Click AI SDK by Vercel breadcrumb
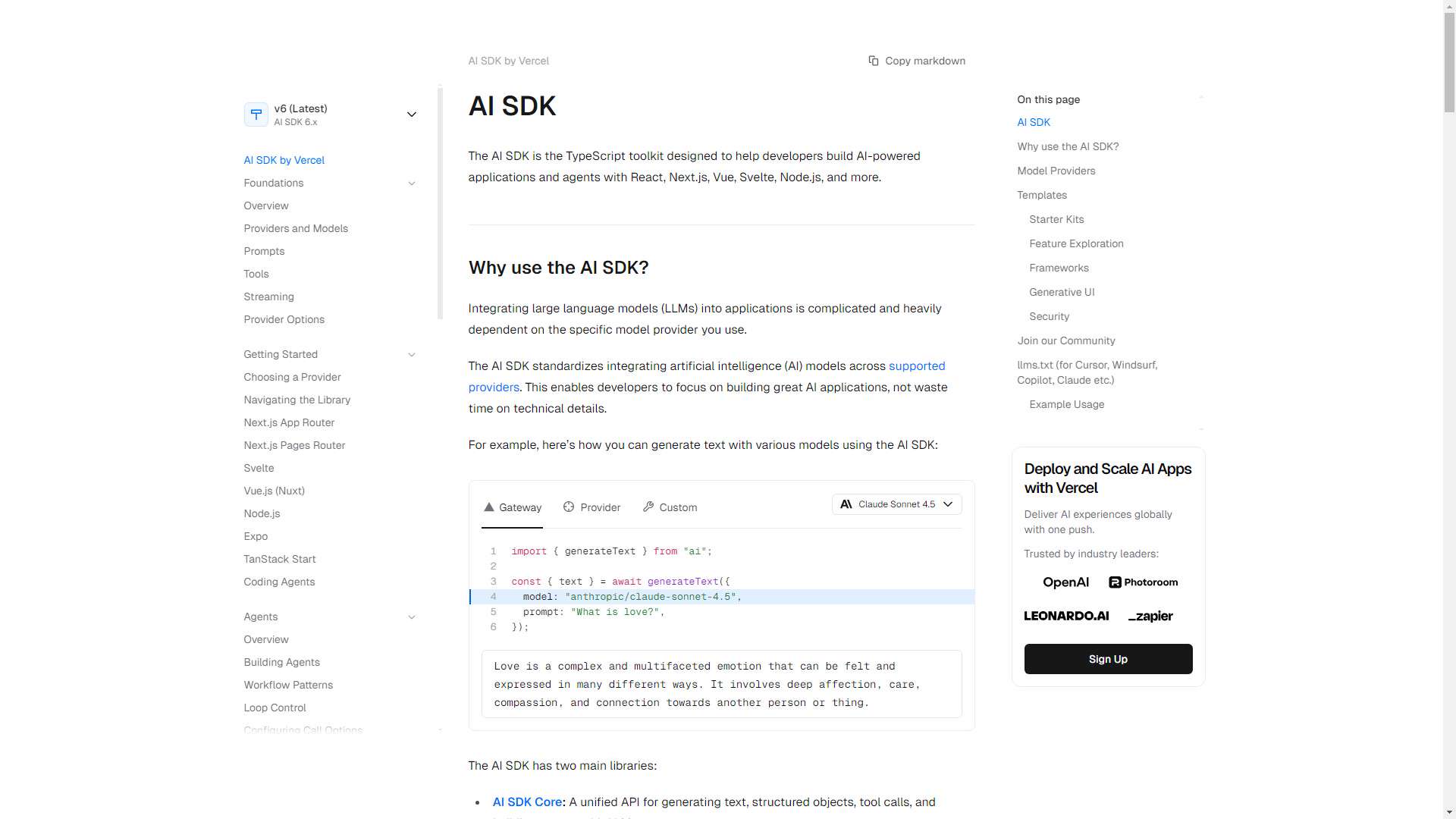Screen dimensions: 1456x819 point(508,61)
